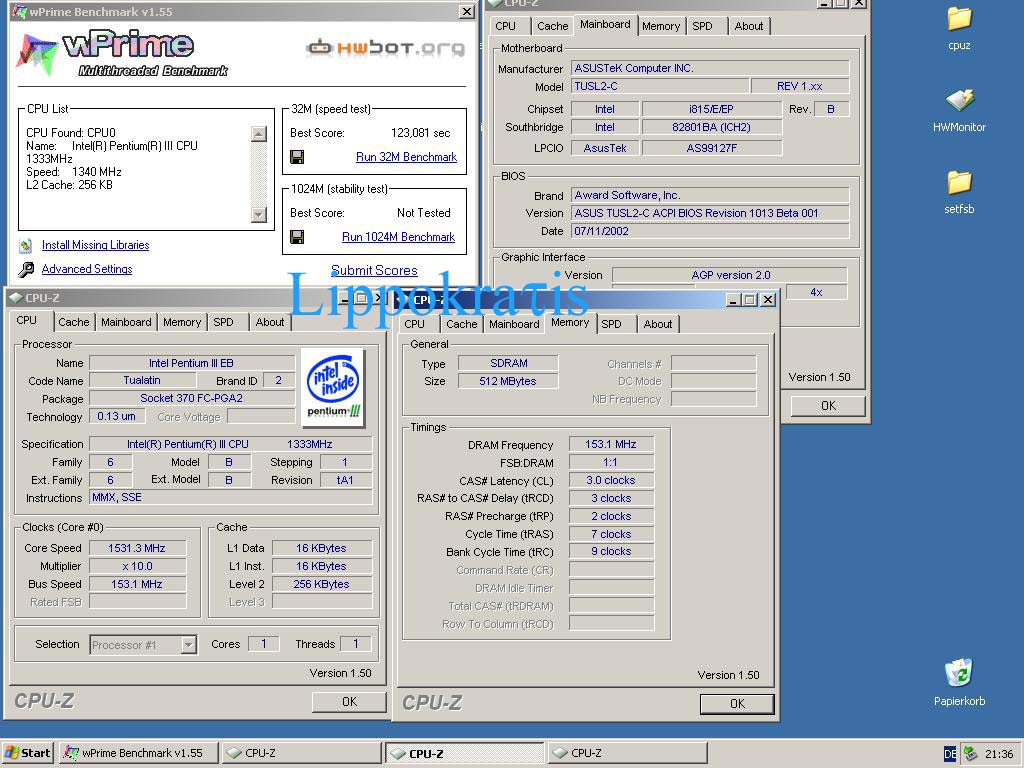
Task: Click the motherboard Model TUSL2-C field
Action: coord(660,86)
